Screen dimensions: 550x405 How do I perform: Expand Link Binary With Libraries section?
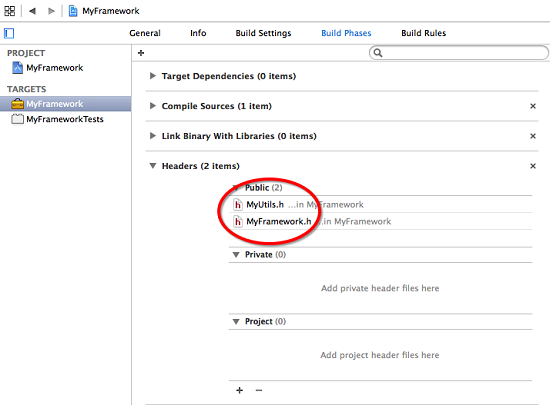tap(153, 136)
